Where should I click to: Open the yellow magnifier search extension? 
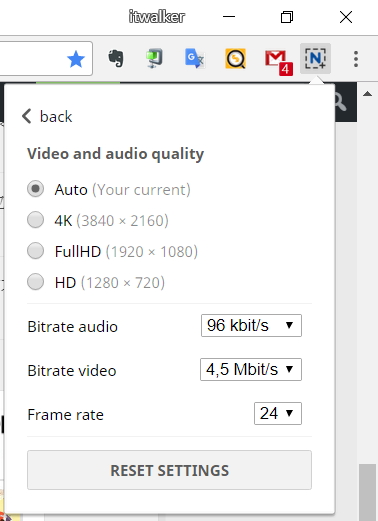pyautogui.click(x=235, y=59)
